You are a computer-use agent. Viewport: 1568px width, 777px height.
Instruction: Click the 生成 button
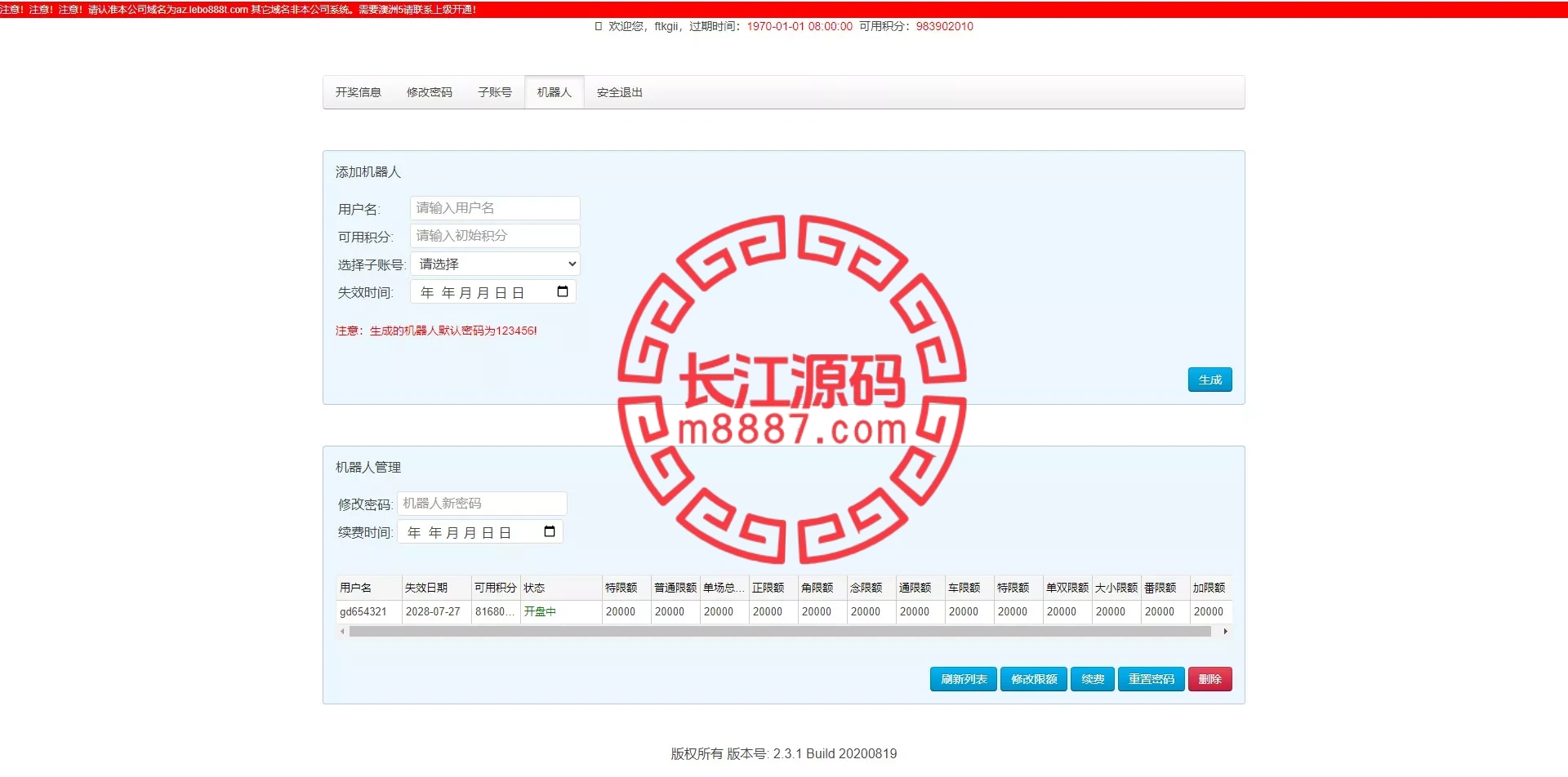tap(1210, 380)
